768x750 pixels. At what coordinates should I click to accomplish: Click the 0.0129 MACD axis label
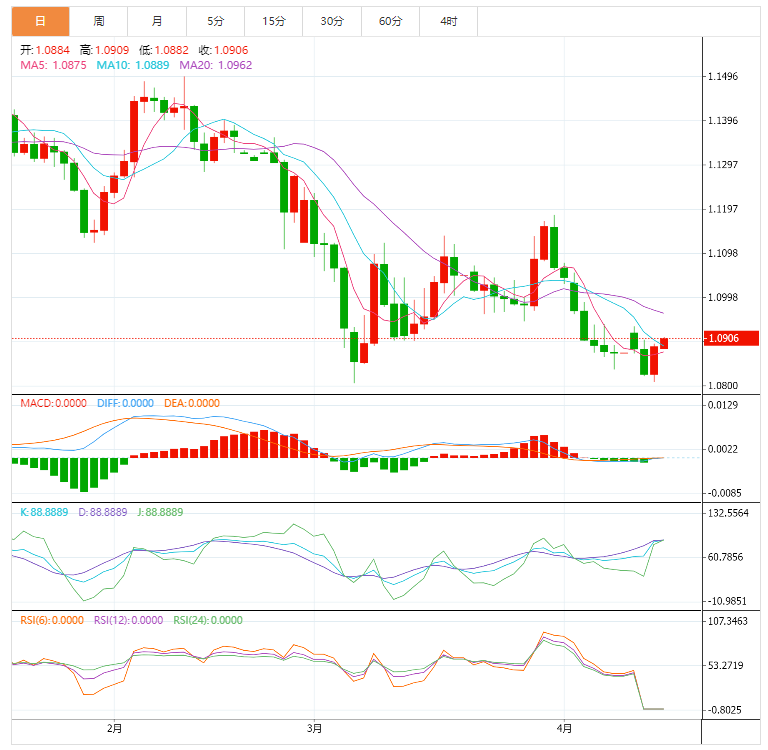pyautogui.click(x=723, y=405)
